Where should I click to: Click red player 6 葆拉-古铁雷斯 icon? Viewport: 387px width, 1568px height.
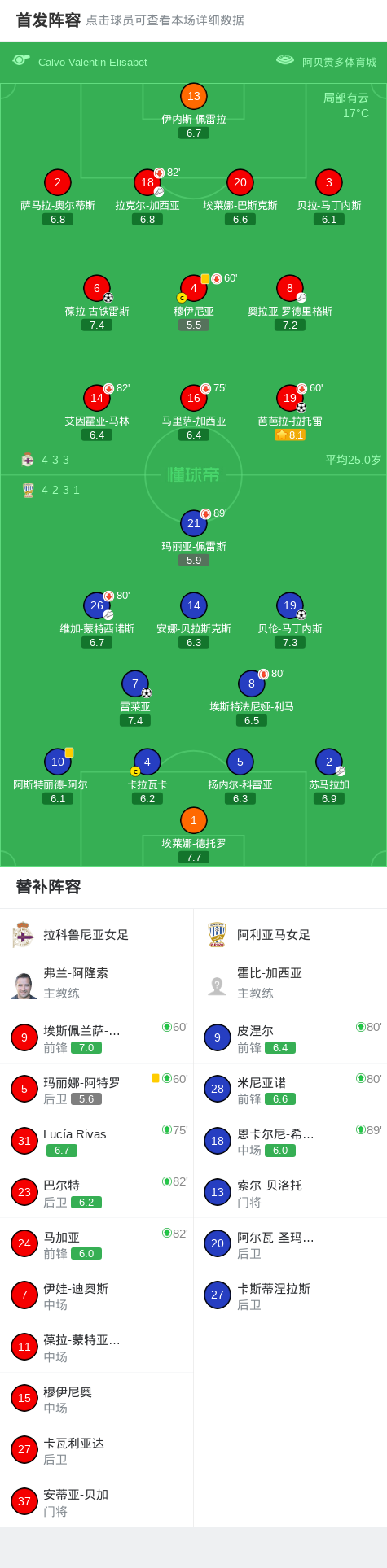click(x=97, y=288)
